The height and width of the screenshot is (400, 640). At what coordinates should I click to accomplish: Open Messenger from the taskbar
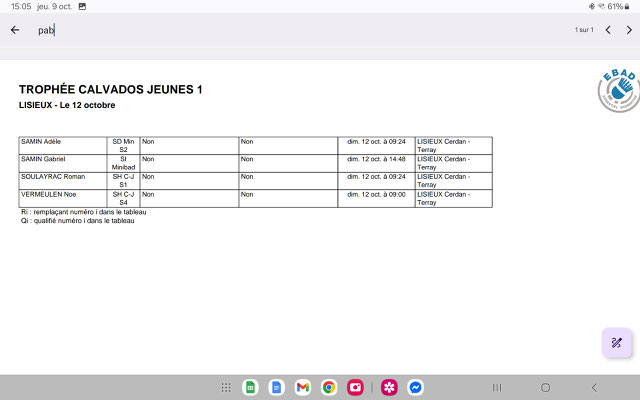[416, 387]
